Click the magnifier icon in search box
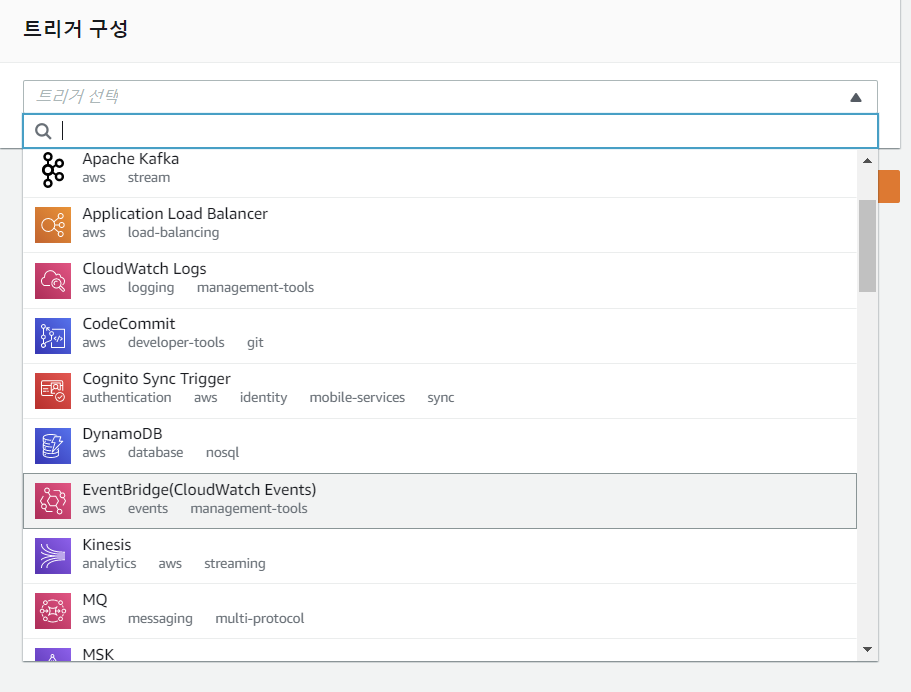 coord(43,131)
